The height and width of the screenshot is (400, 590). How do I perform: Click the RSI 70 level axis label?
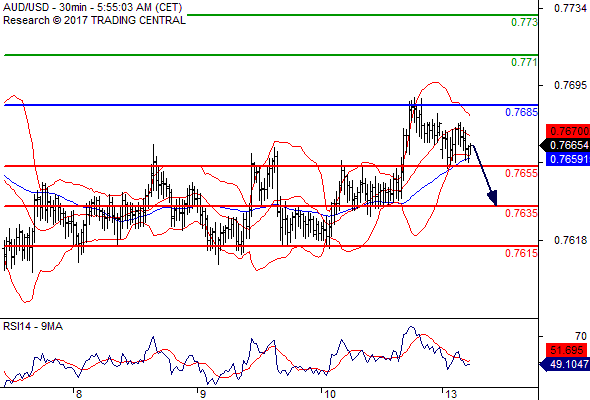click(581, 336)
